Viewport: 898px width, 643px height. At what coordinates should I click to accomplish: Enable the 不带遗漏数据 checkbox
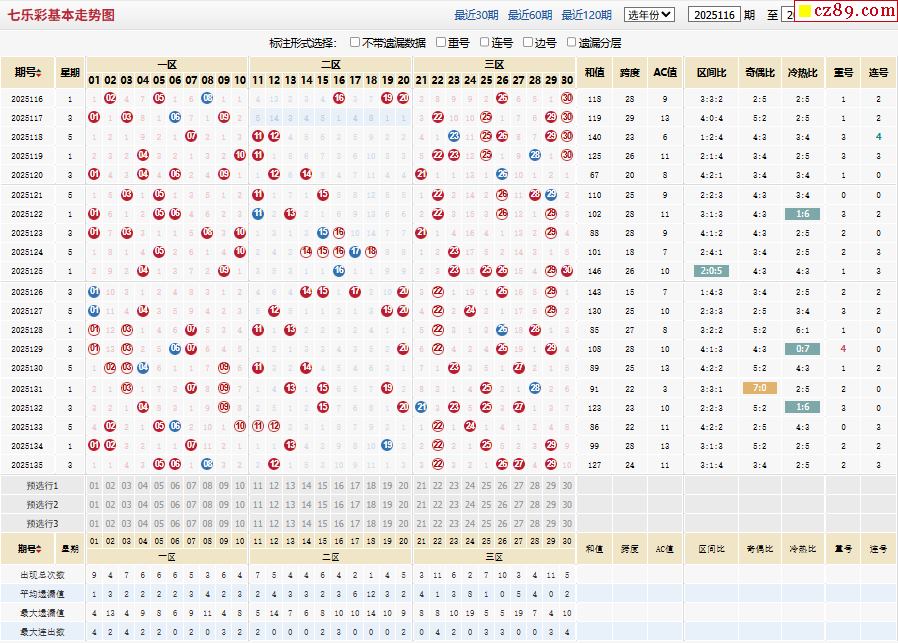[355, 43]
